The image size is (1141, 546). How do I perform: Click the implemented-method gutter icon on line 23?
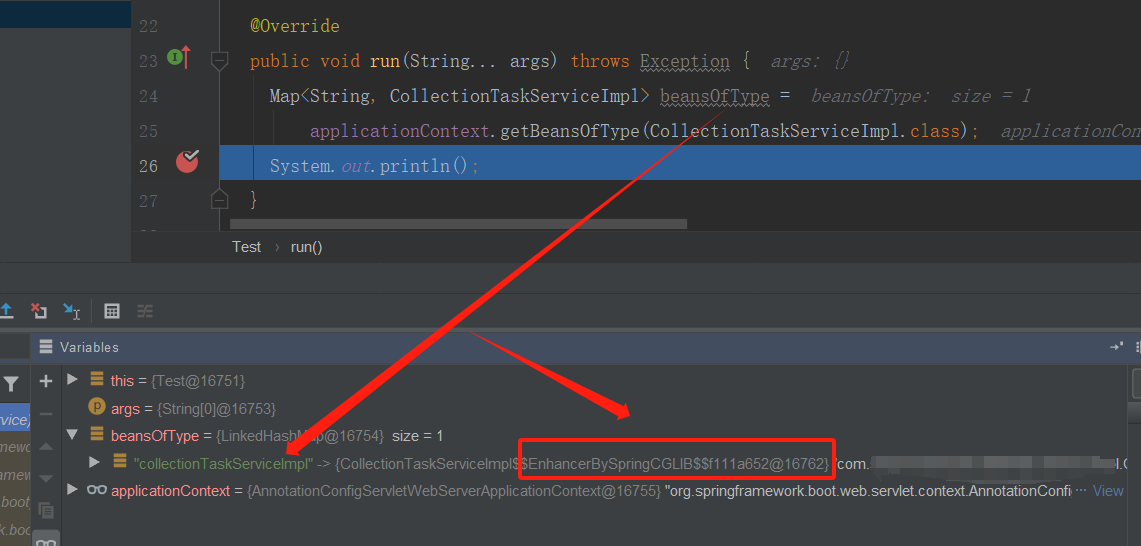coord(178,57)
